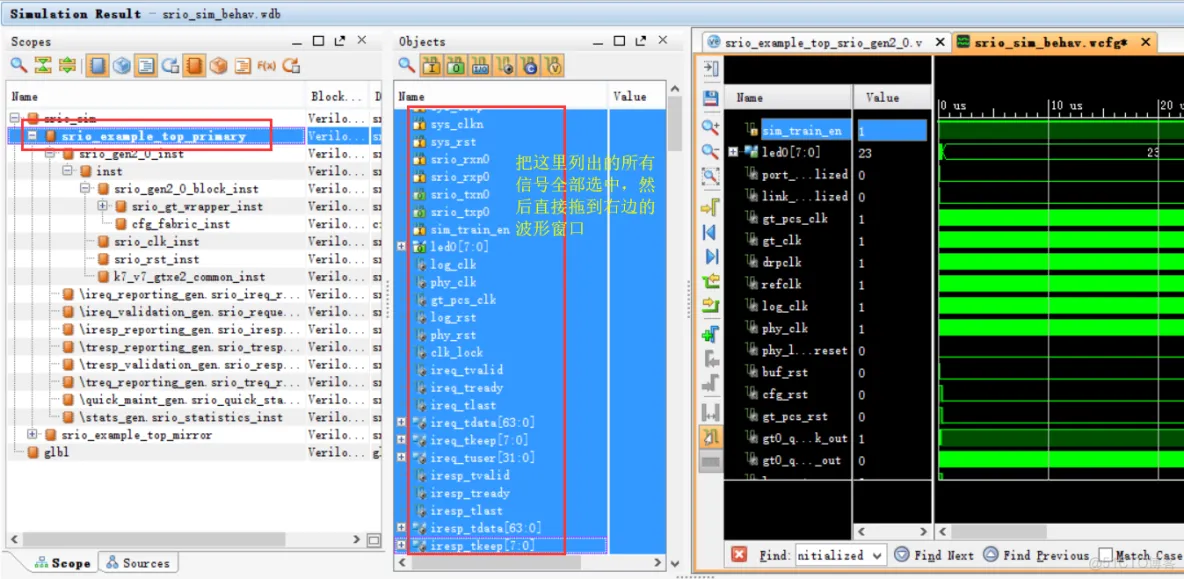Float the Scopes panel
The width and height of the screenshot is (1184, 579).
click(340, 41)
